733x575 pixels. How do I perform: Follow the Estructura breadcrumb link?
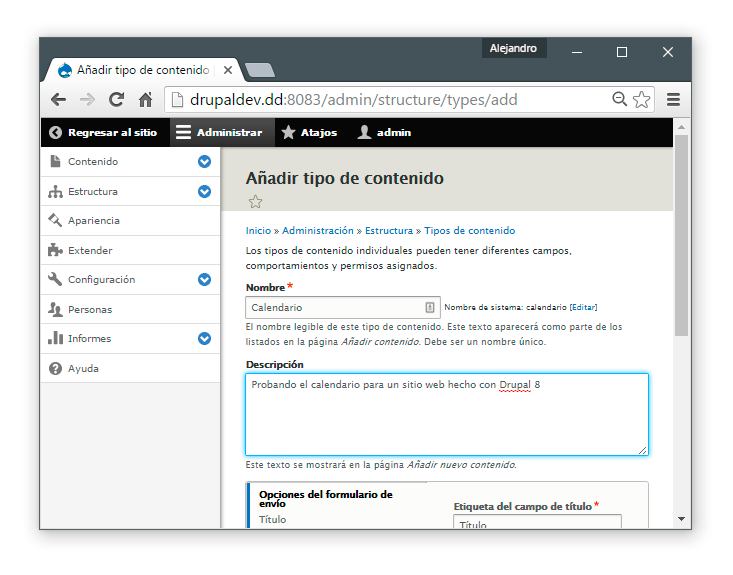(389, 230)
